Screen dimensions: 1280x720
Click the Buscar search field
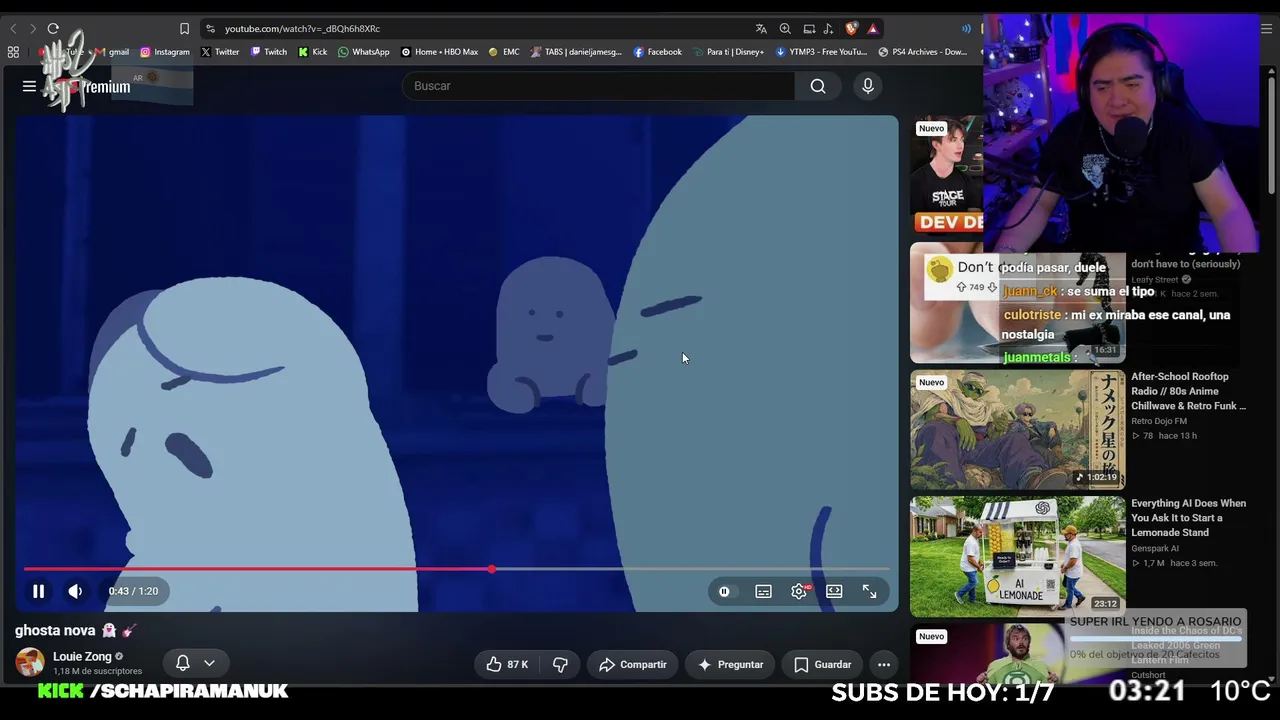(x=598, y=86)
